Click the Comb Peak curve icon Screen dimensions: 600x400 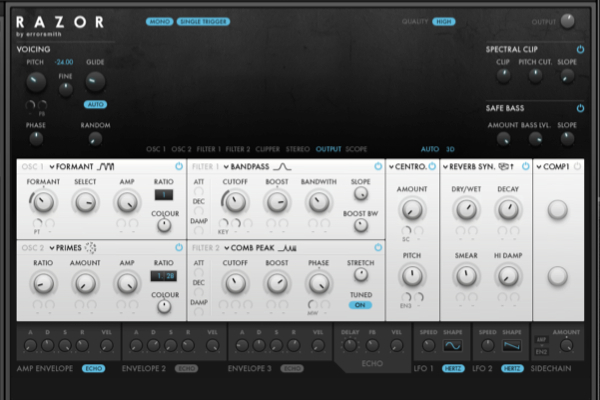pyautogui.click(x=287, y=248)
